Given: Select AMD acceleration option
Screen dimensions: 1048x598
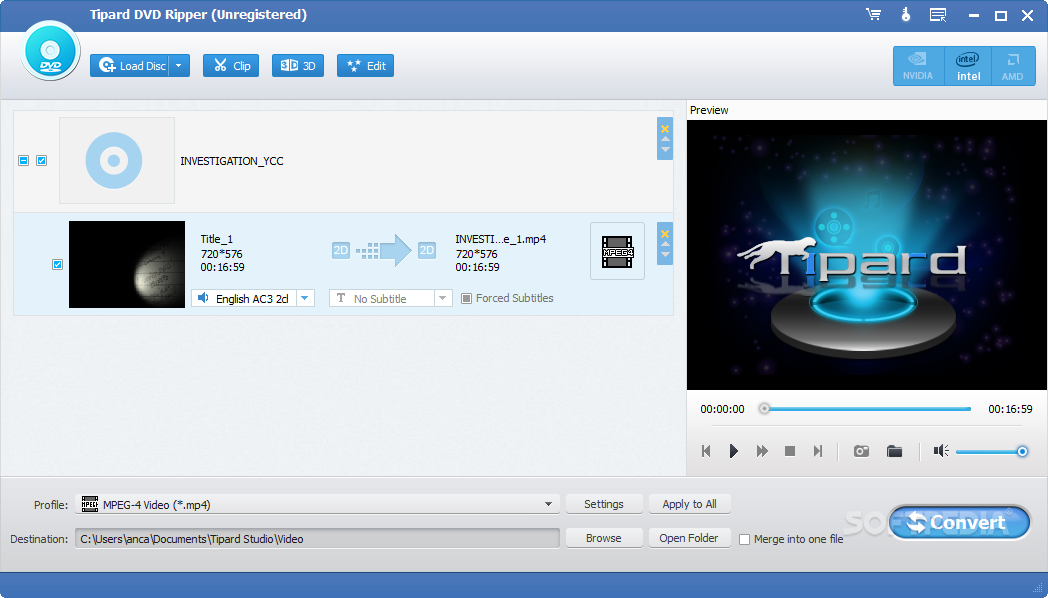Looking at the screenshot, I should (x=1013, y=66).
